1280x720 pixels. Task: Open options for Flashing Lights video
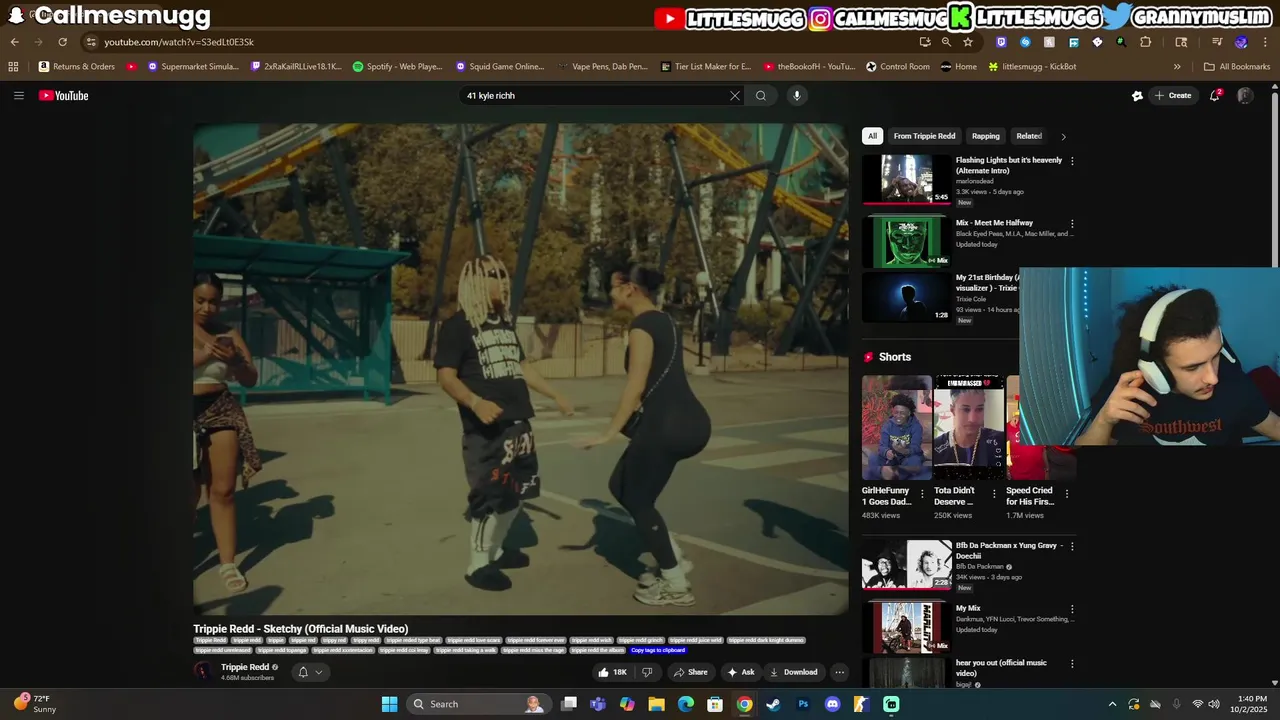[x=1072, y=161]
